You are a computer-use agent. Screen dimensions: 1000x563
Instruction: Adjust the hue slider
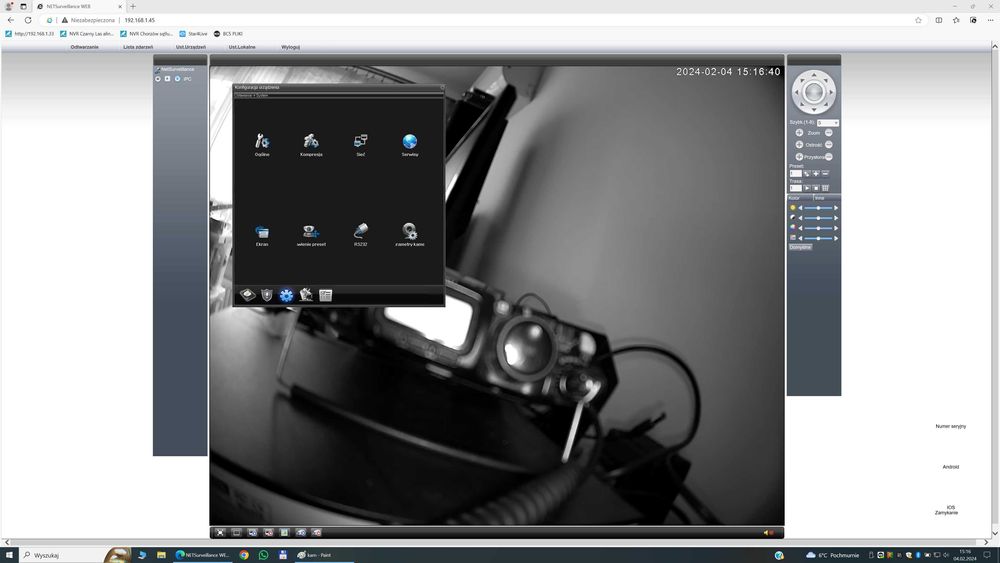pyautogui.click(x=818, y=238)
